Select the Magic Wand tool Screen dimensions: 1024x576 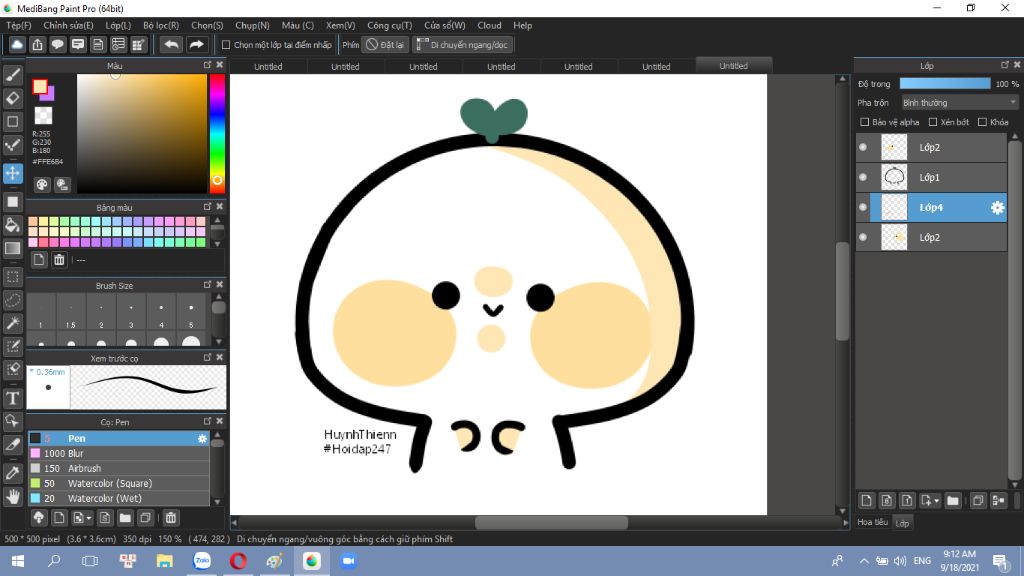click(x=12, y=323)
